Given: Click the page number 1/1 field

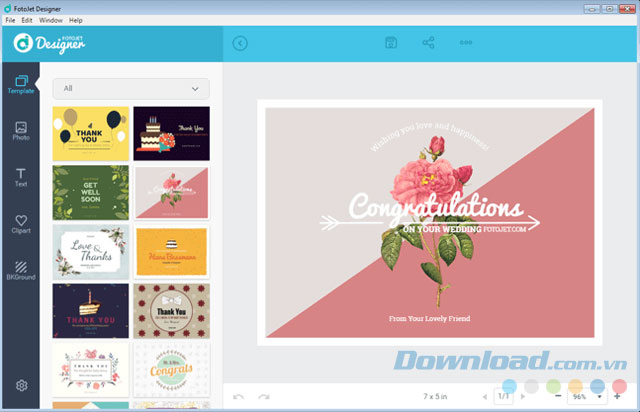Looking at the screenshot, I should [504, 396].
